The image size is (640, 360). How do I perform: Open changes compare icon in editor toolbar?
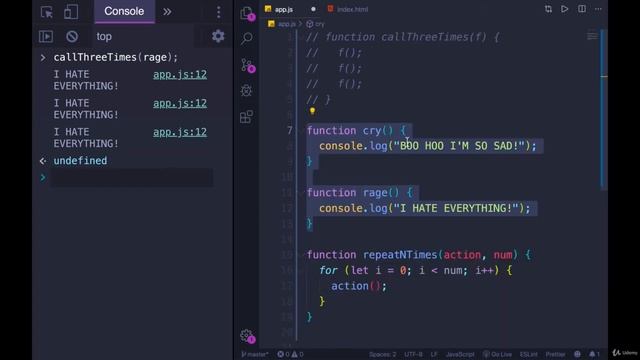tap(548, 9)
